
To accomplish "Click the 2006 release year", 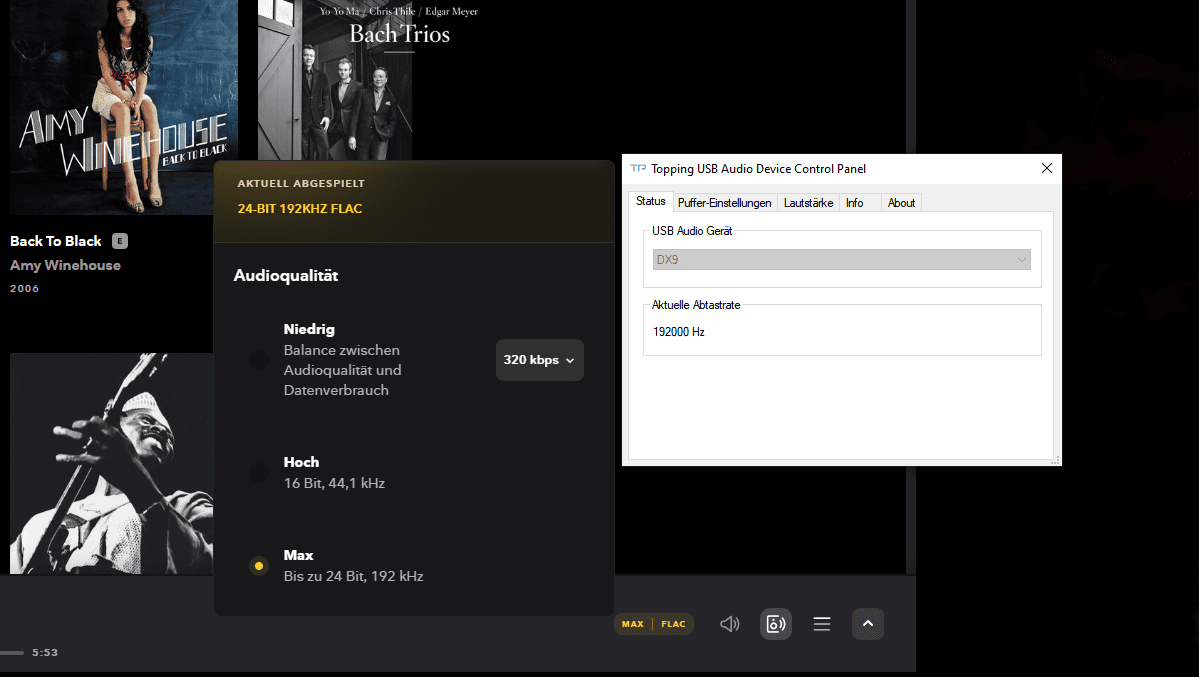I will click(24, 288).
